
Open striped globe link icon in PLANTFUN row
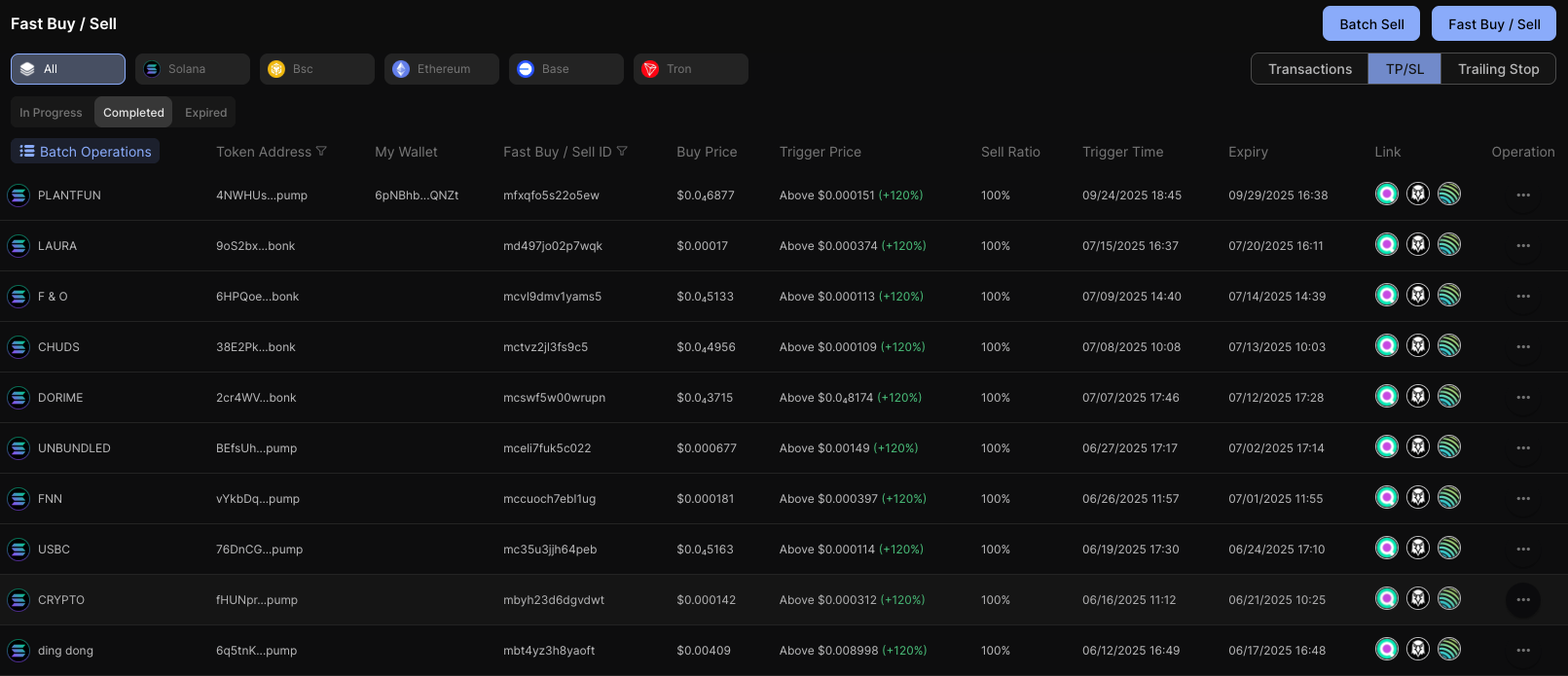point(1449,194)
